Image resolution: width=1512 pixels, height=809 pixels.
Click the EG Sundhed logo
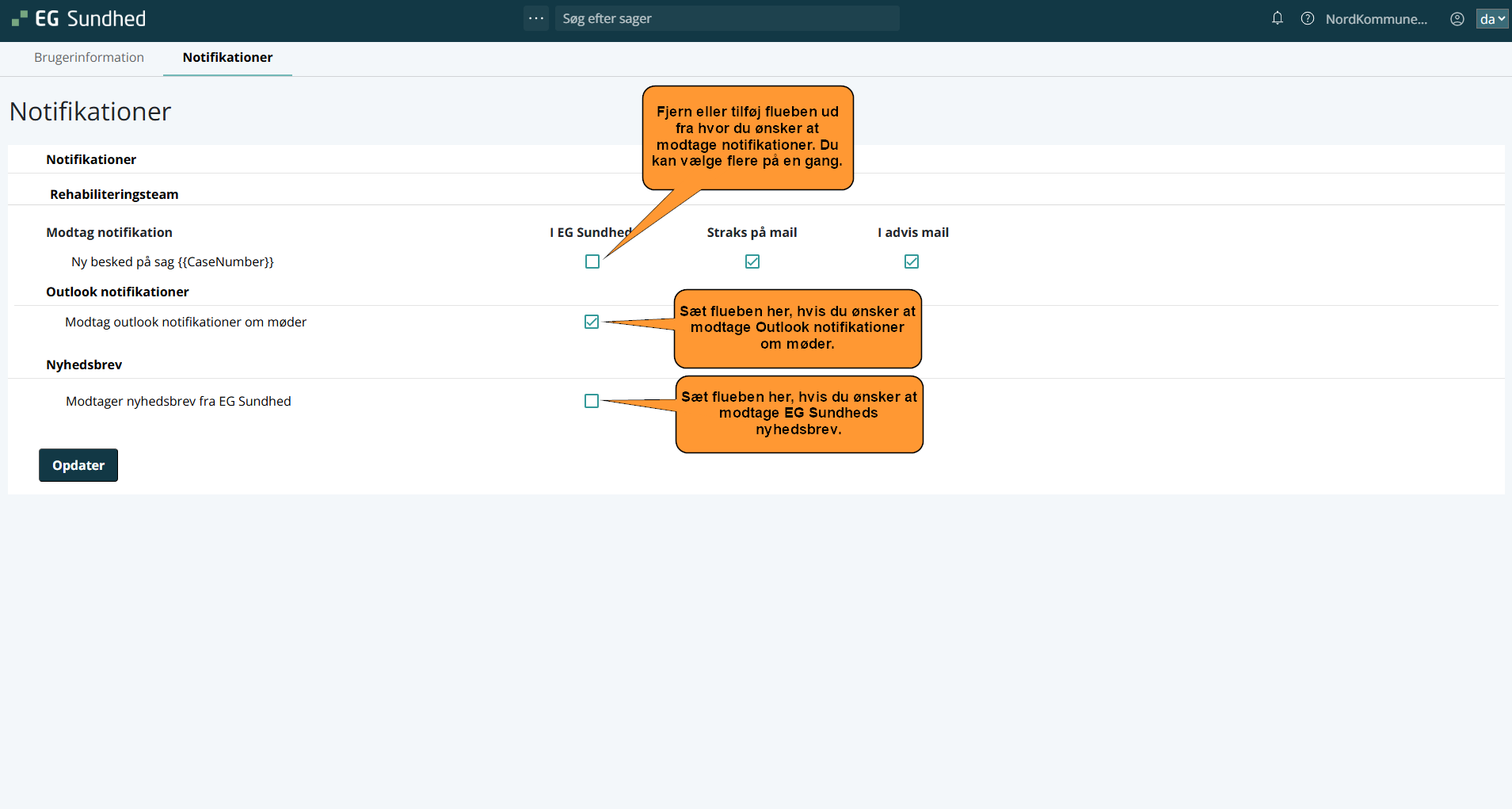79,19
